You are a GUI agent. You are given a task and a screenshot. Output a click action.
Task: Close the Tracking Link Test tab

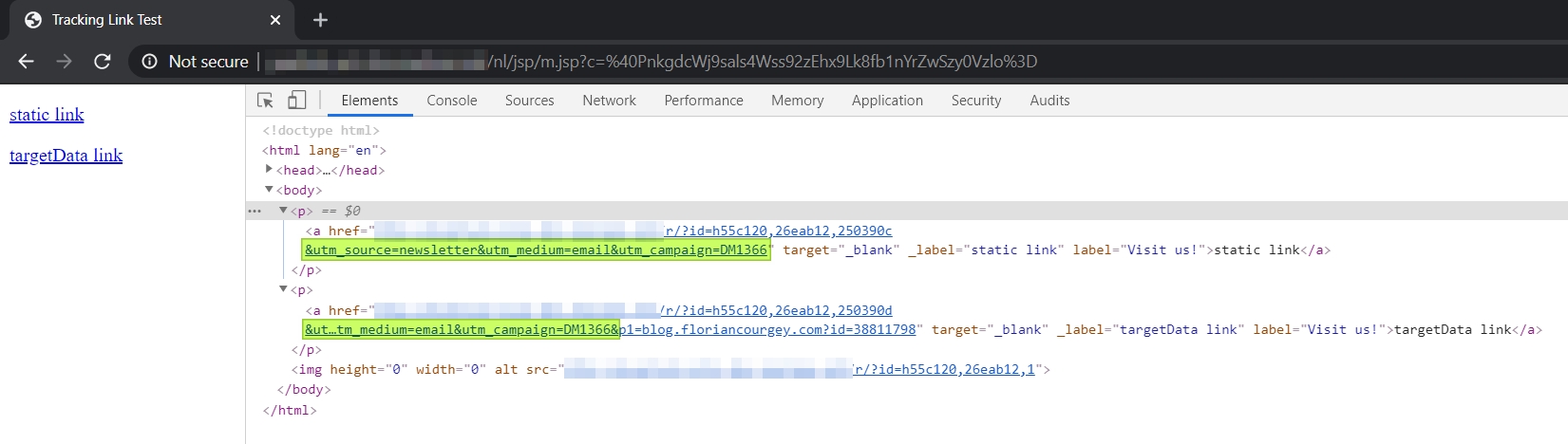coord(275,20)
